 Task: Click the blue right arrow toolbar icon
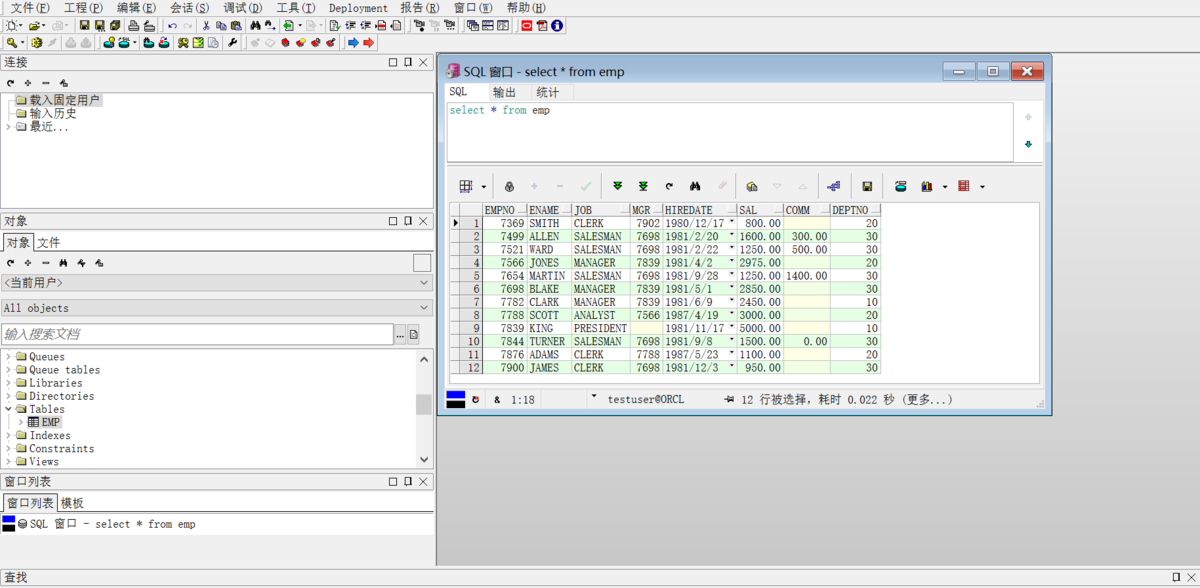(353, 43)
